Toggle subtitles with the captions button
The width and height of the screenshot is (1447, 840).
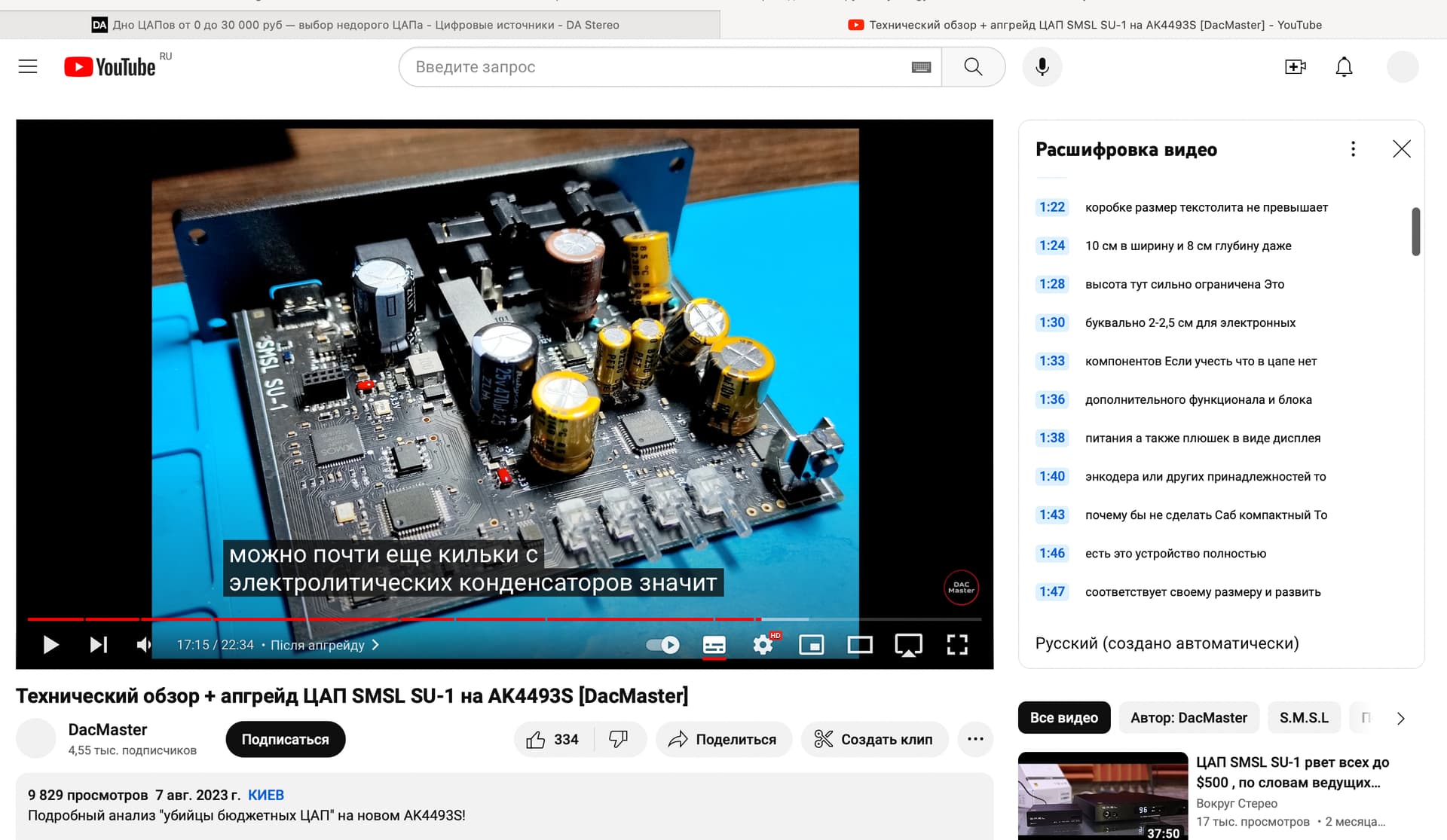click(x=714, y=645)
